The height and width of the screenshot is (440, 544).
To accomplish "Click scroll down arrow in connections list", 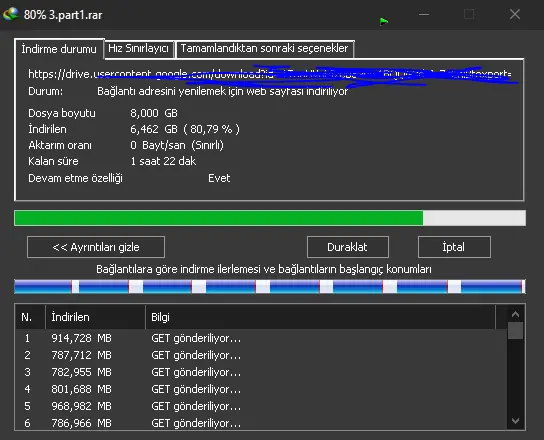I will [x=515, y=421].
